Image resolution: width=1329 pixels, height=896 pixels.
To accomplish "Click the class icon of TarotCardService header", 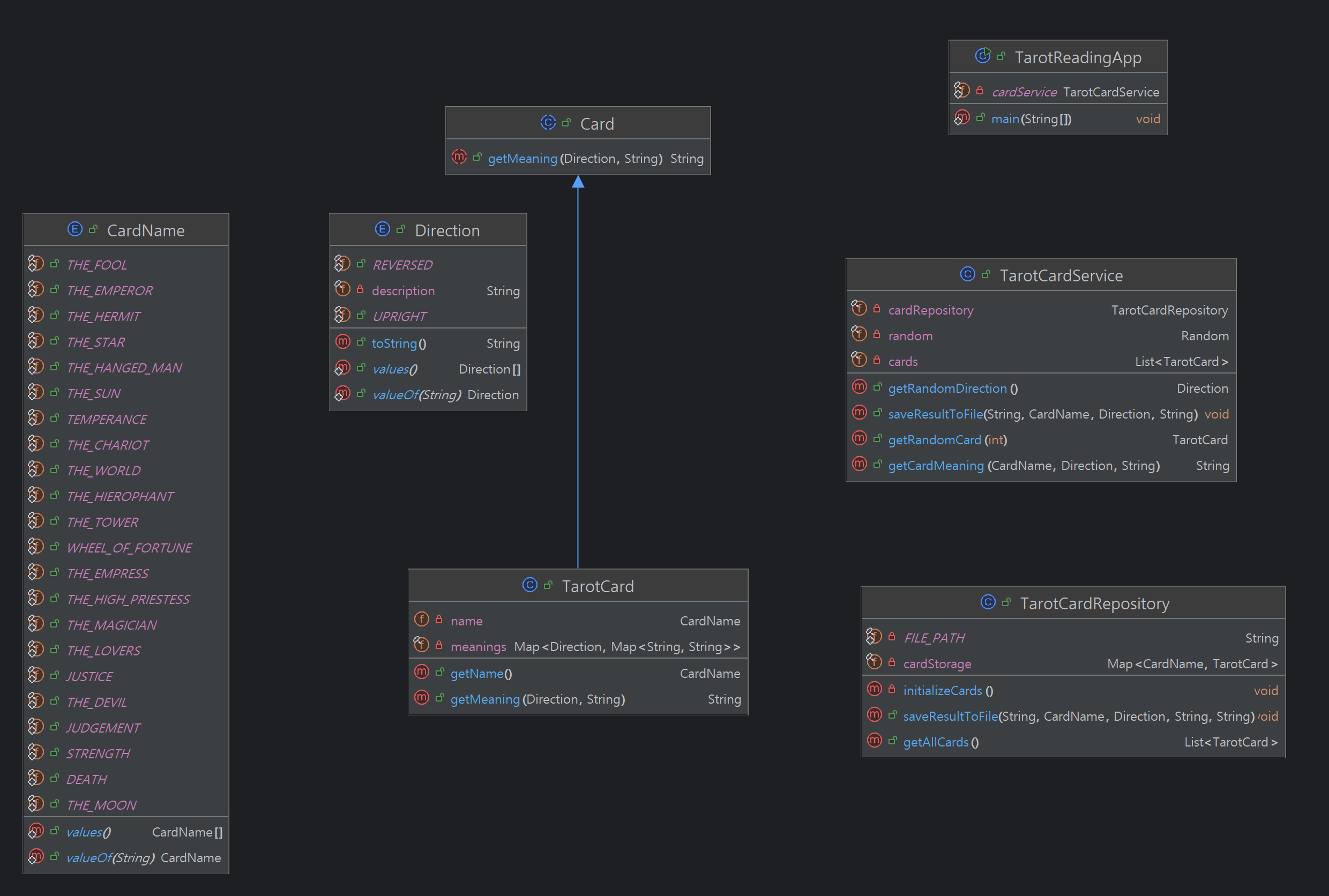I will point(967,274).
